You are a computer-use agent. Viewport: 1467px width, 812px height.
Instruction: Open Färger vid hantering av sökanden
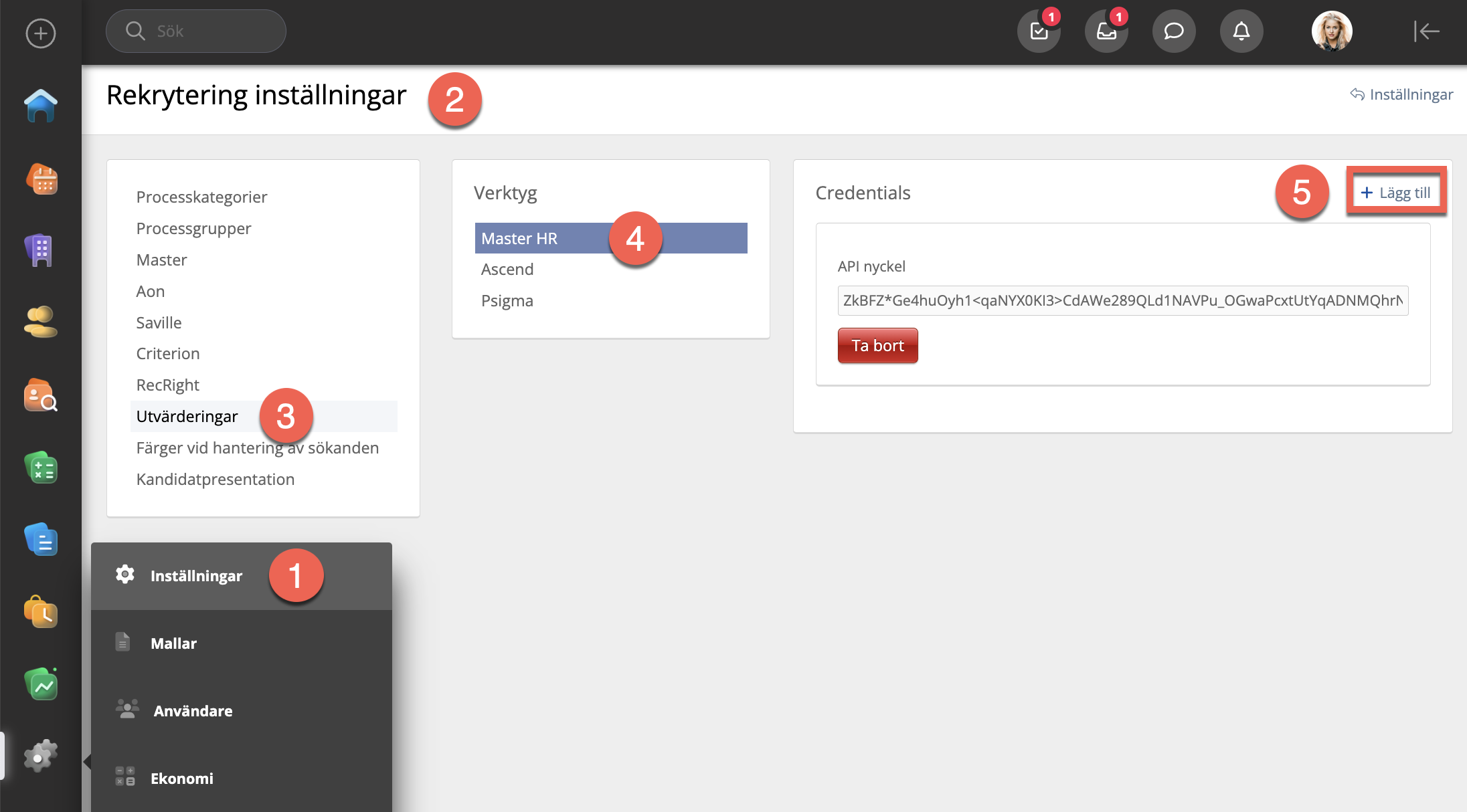click(x=257, y=447)
